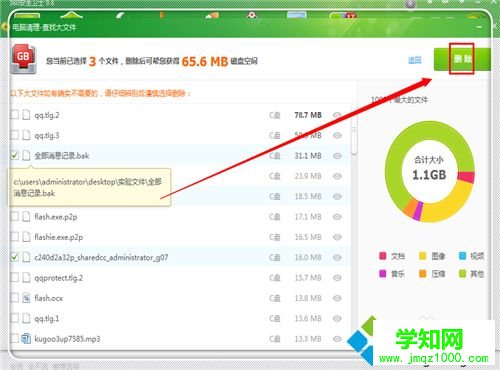500x370 pixels.
Task: Click the yellow 图像 legend swatch
Action: tap(423, 256)
